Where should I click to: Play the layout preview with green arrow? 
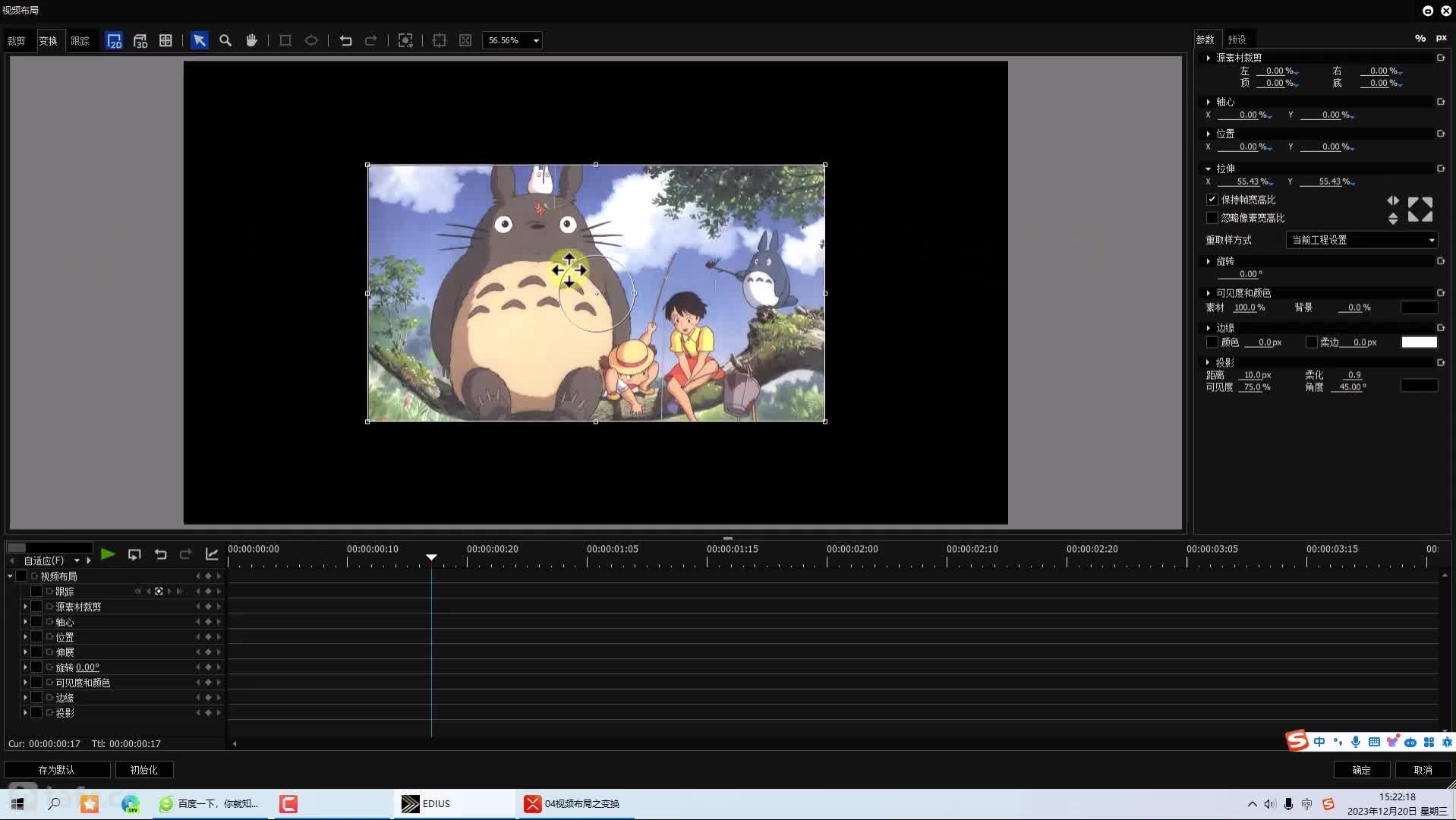click(x=108, y=554)
